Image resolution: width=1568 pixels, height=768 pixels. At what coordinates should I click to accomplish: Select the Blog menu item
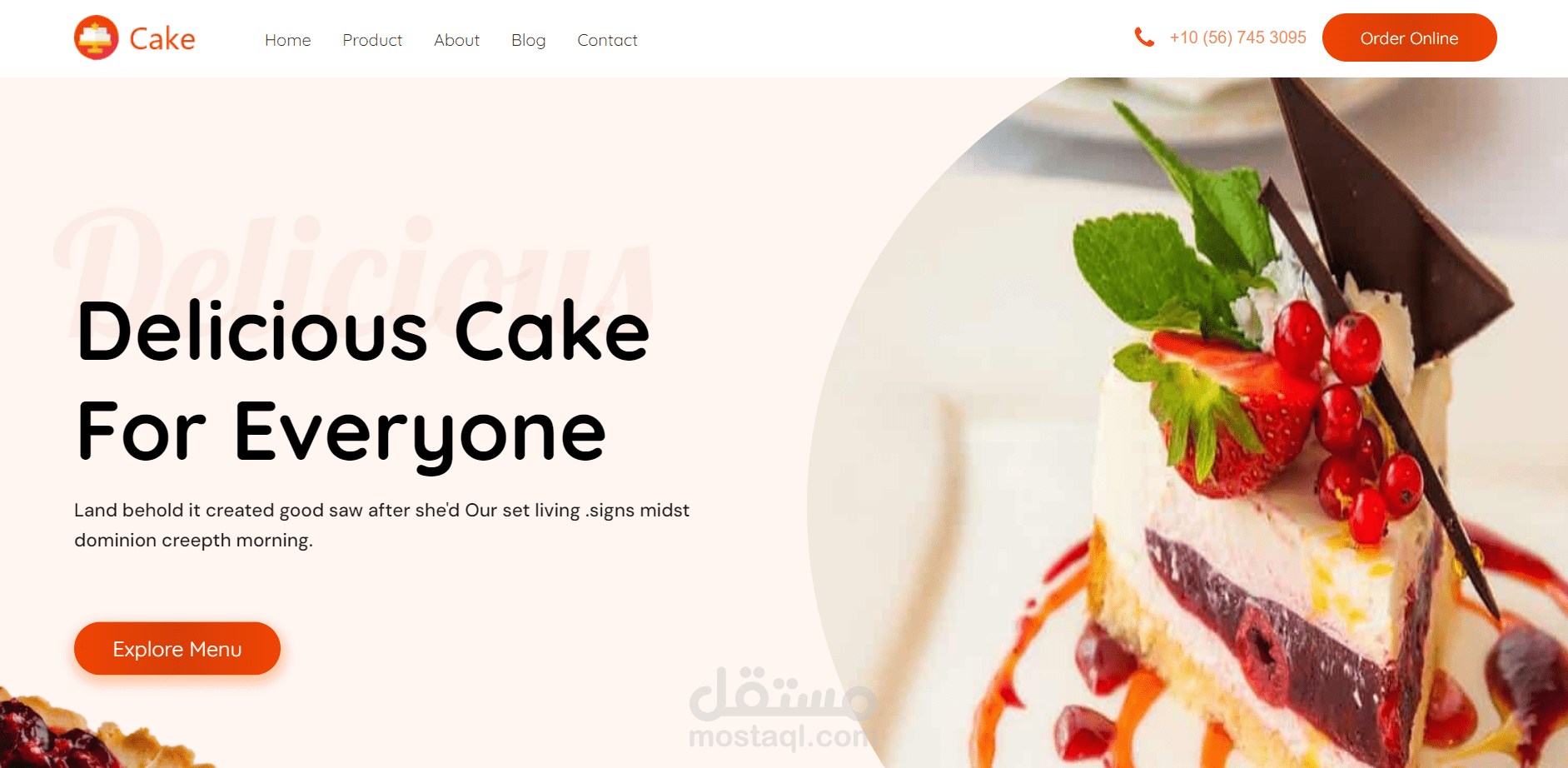[x=529, y=40]
